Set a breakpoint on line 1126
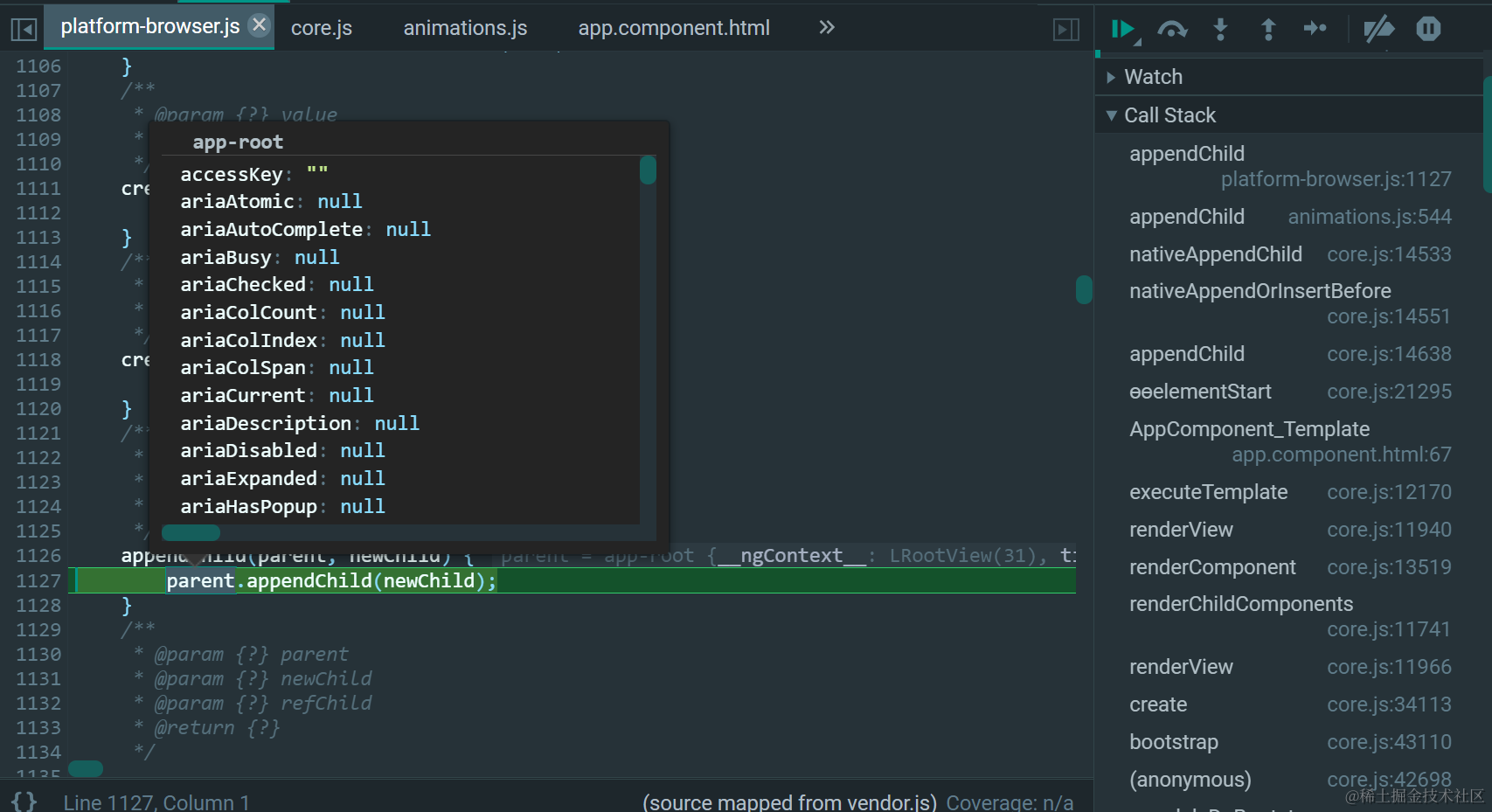1492x812 pixels. [x=38, y=555]
